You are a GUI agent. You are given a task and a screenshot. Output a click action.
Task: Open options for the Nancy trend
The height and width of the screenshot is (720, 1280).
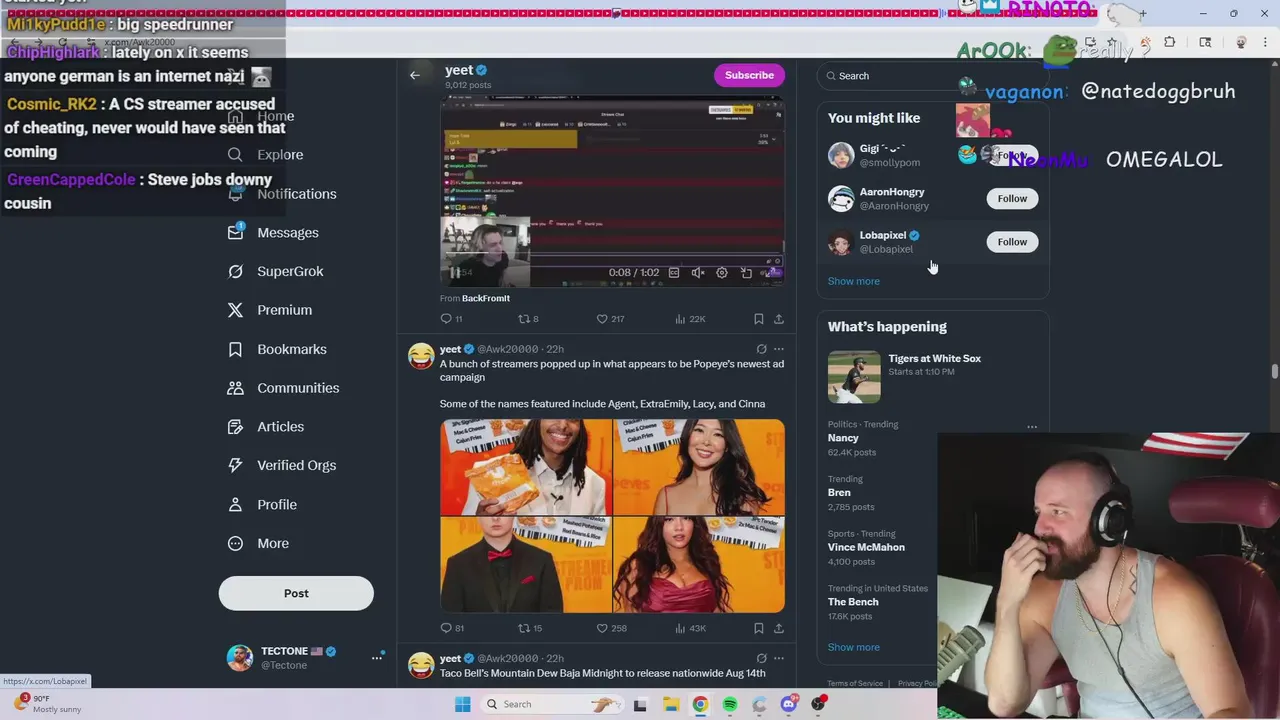[x=1032, y=427]
